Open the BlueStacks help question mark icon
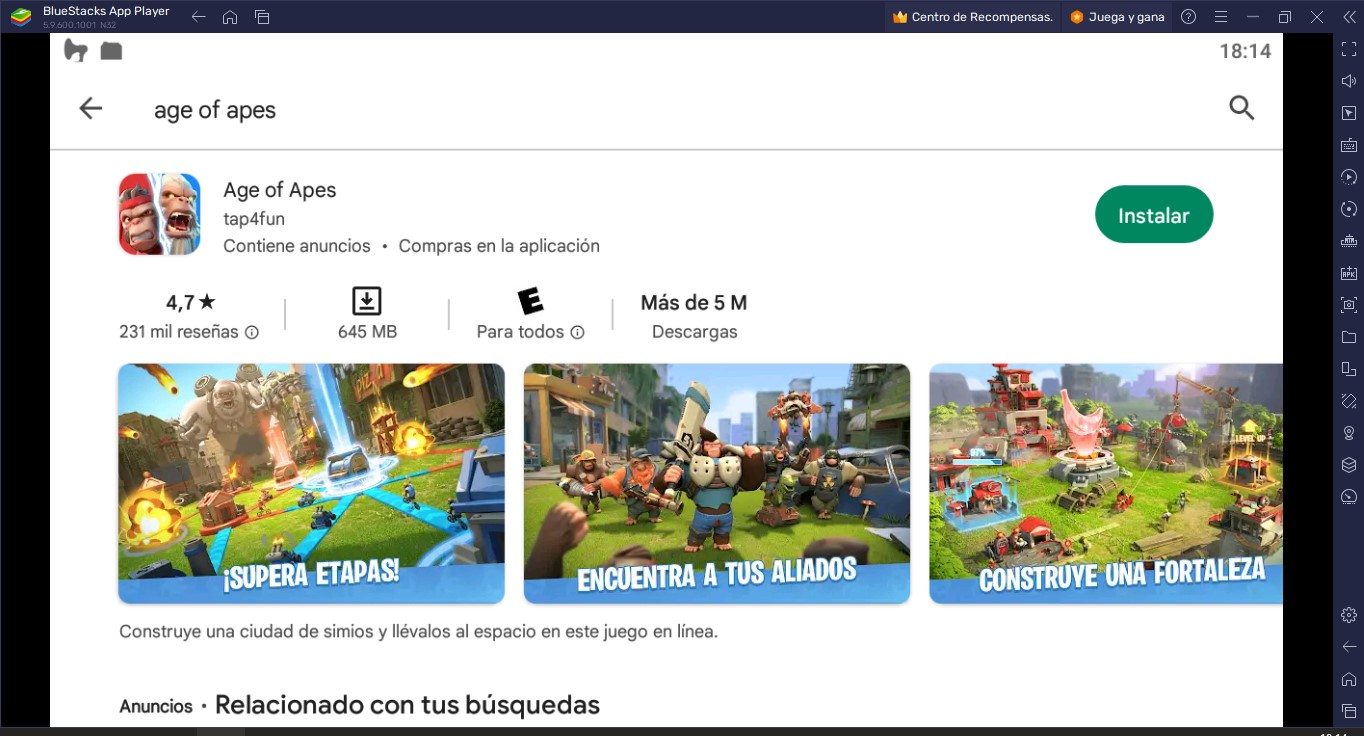Image resolution: width=1364 pixels, height=736 pixels. 1188,17
